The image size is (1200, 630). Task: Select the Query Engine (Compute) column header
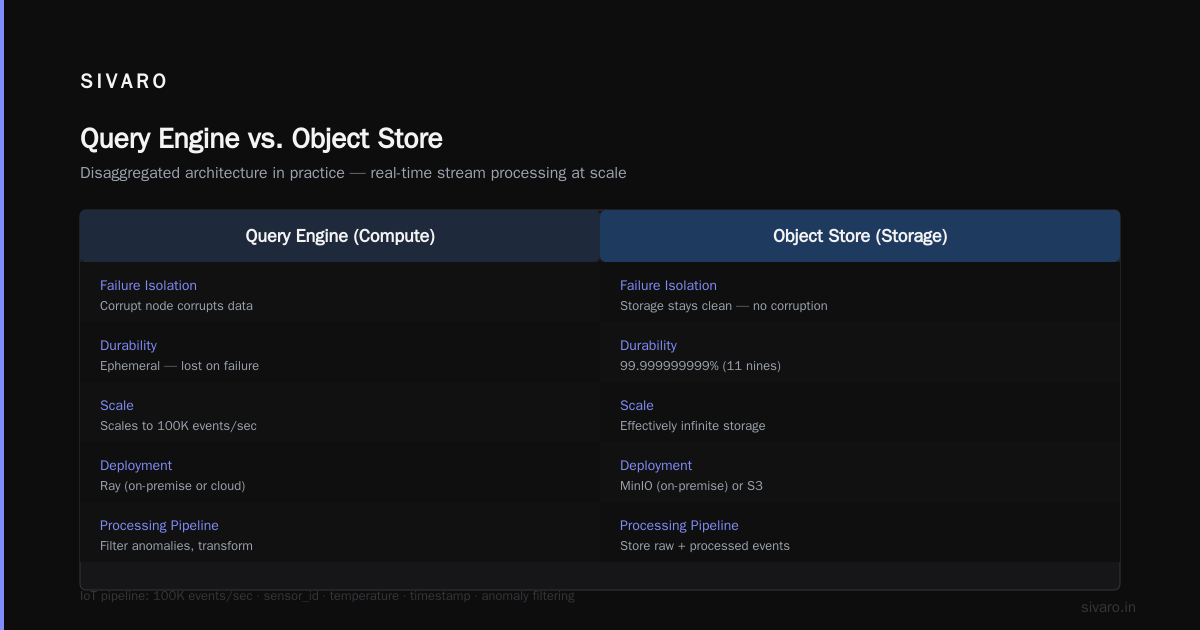340,236
